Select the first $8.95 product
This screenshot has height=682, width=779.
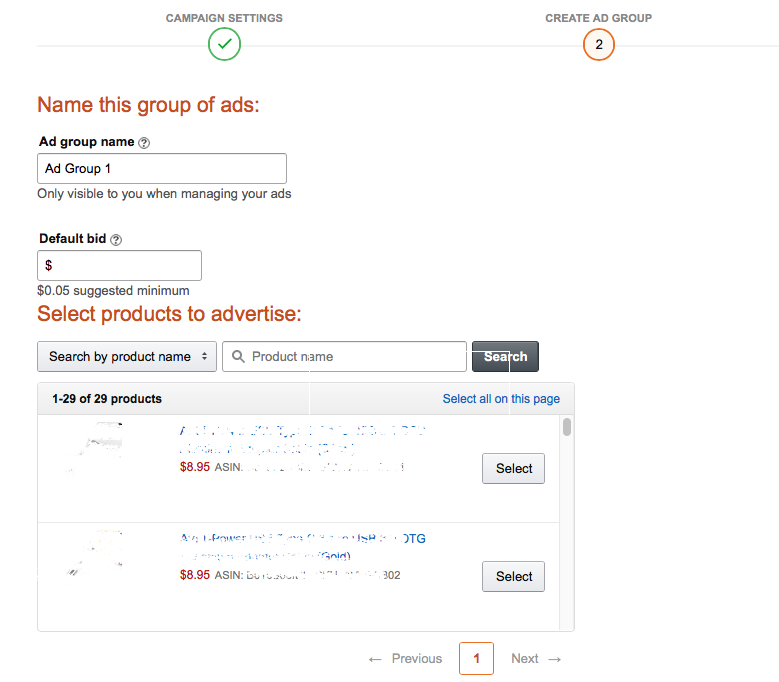coord(513,468)
